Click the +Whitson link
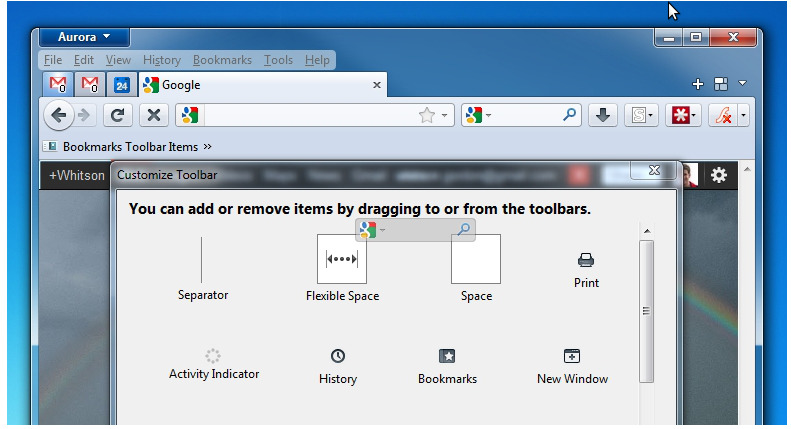 (x=75, y=176)
